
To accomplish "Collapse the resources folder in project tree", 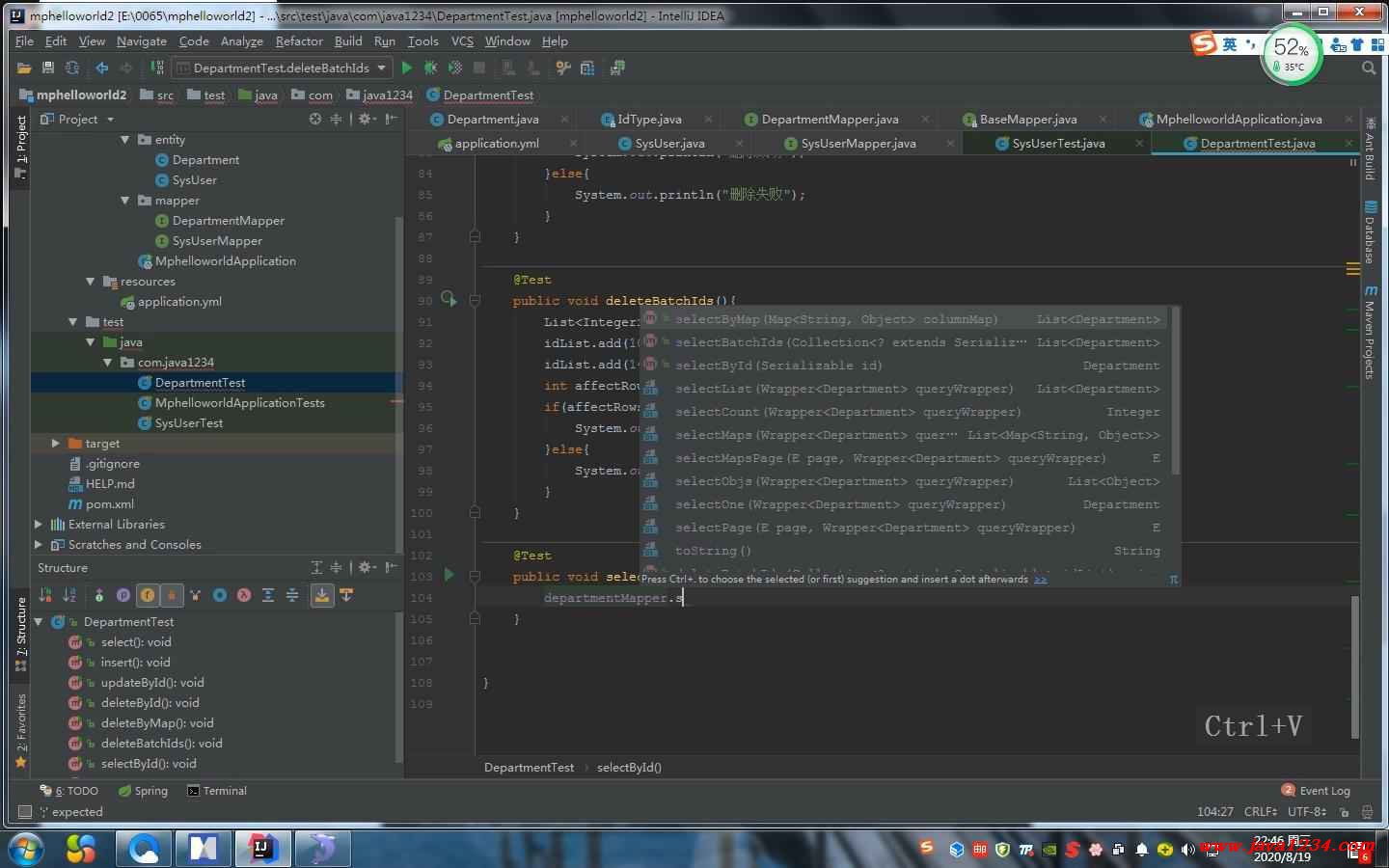I will click(x=90, y=282).
